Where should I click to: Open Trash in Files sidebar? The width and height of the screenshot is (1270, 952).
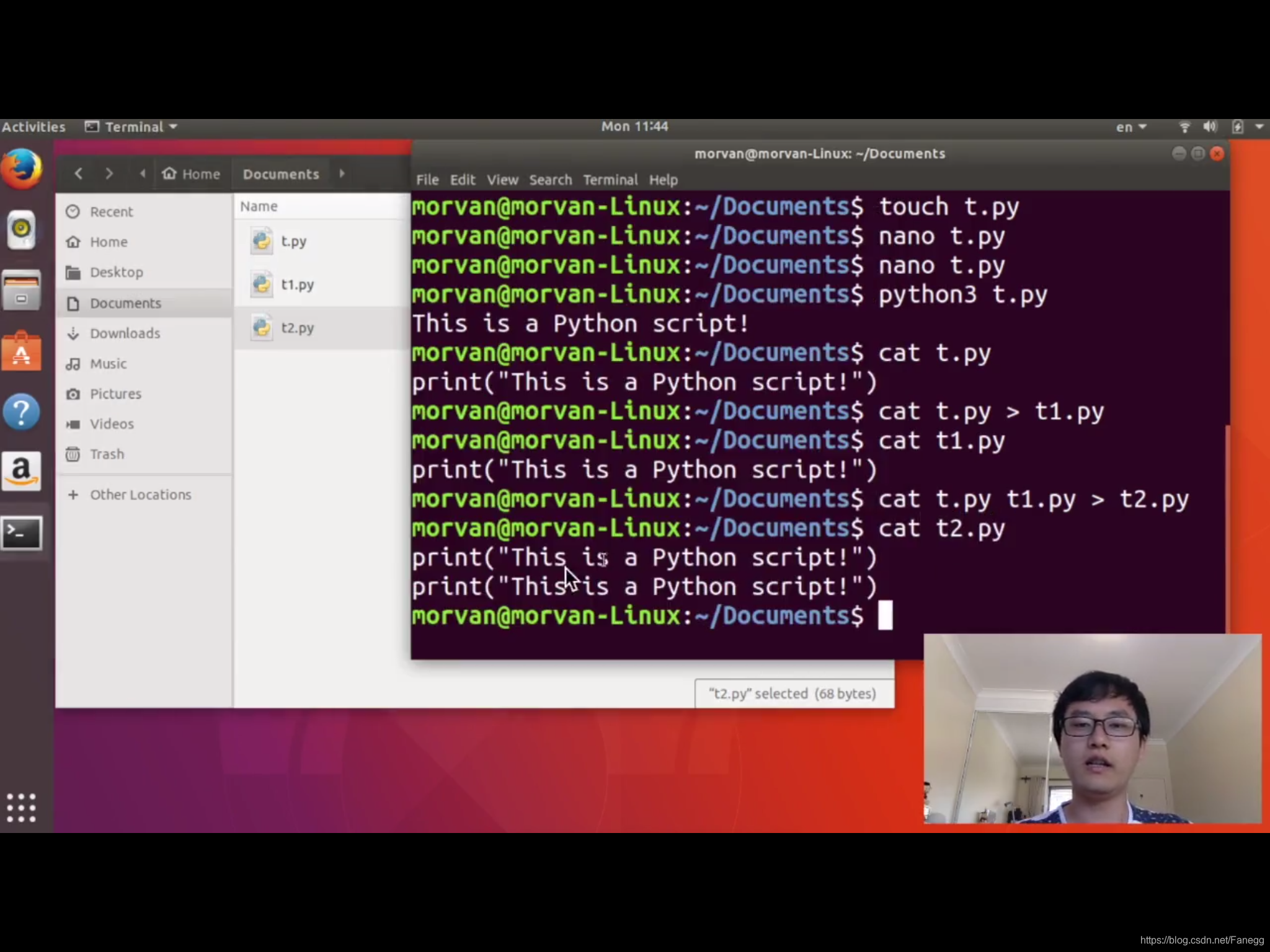[x=107, y=454]
